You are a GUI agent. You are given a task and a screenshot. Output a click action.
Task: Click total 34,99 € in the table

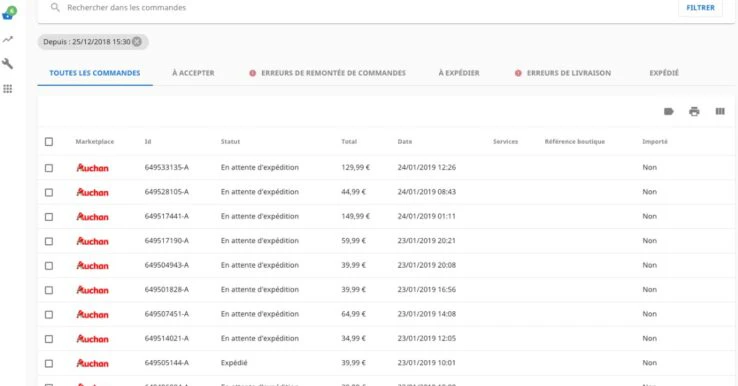[x=353, y=339]
